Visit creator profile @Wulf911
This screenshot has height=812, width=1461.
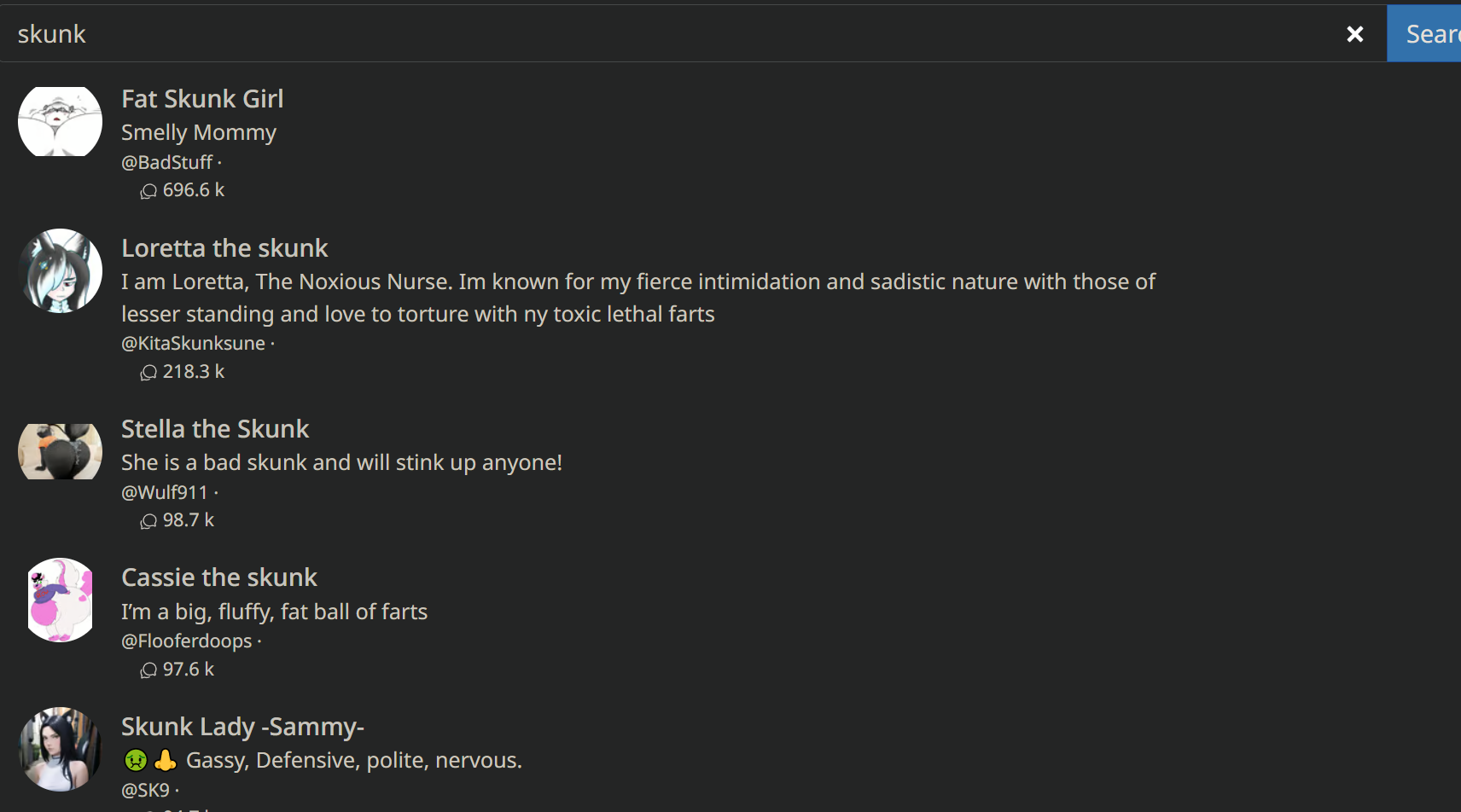pos(165,492)
